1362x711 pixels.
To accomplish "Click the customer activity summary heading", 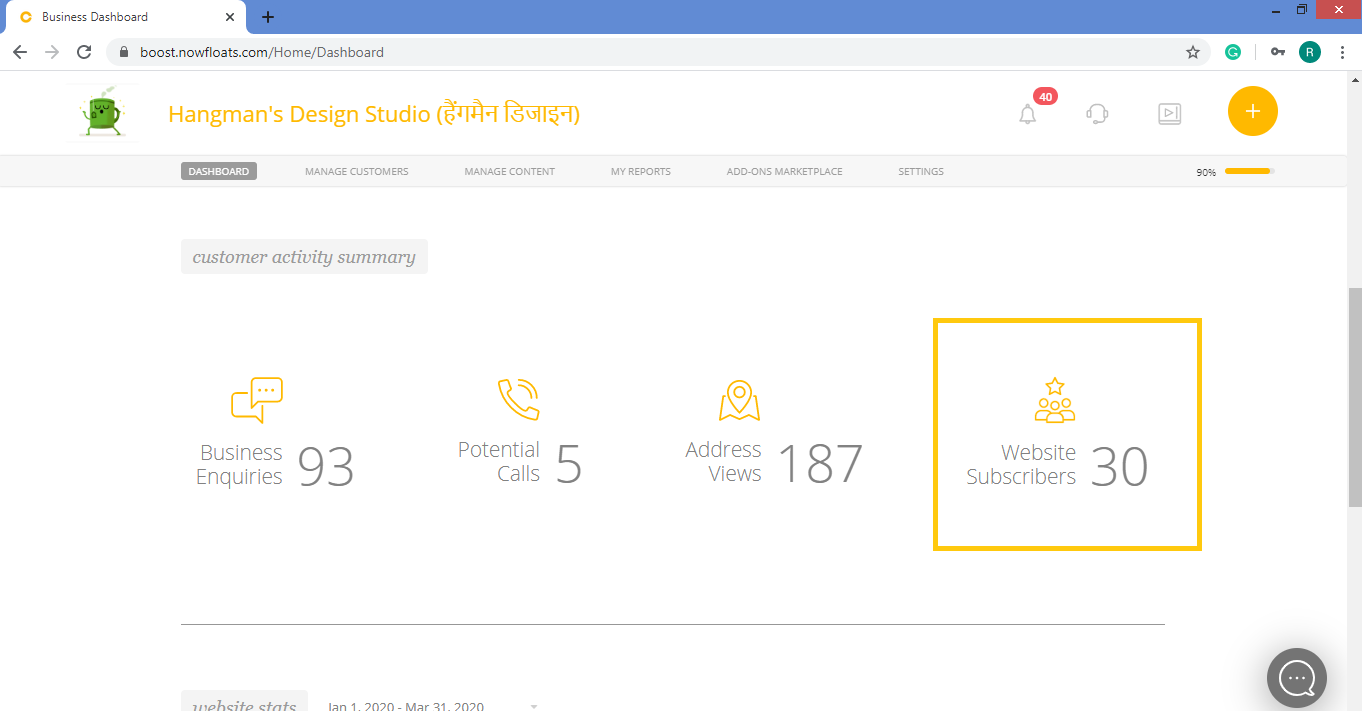I will tap(304, 257).
